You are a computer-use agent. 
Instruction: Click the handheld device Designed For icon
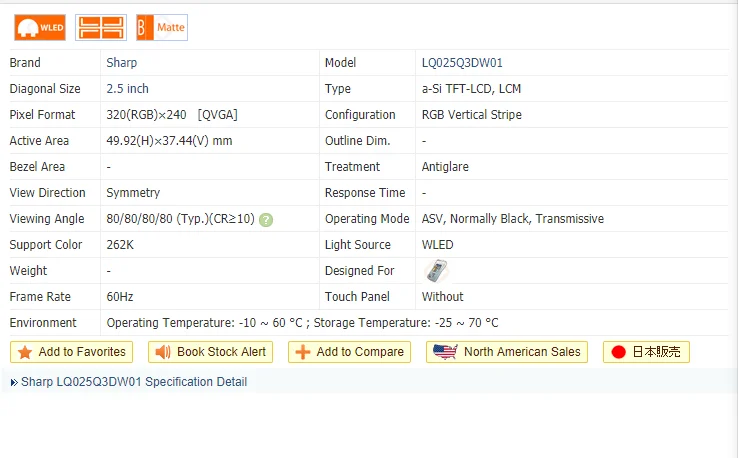click(x=437, y=271)
